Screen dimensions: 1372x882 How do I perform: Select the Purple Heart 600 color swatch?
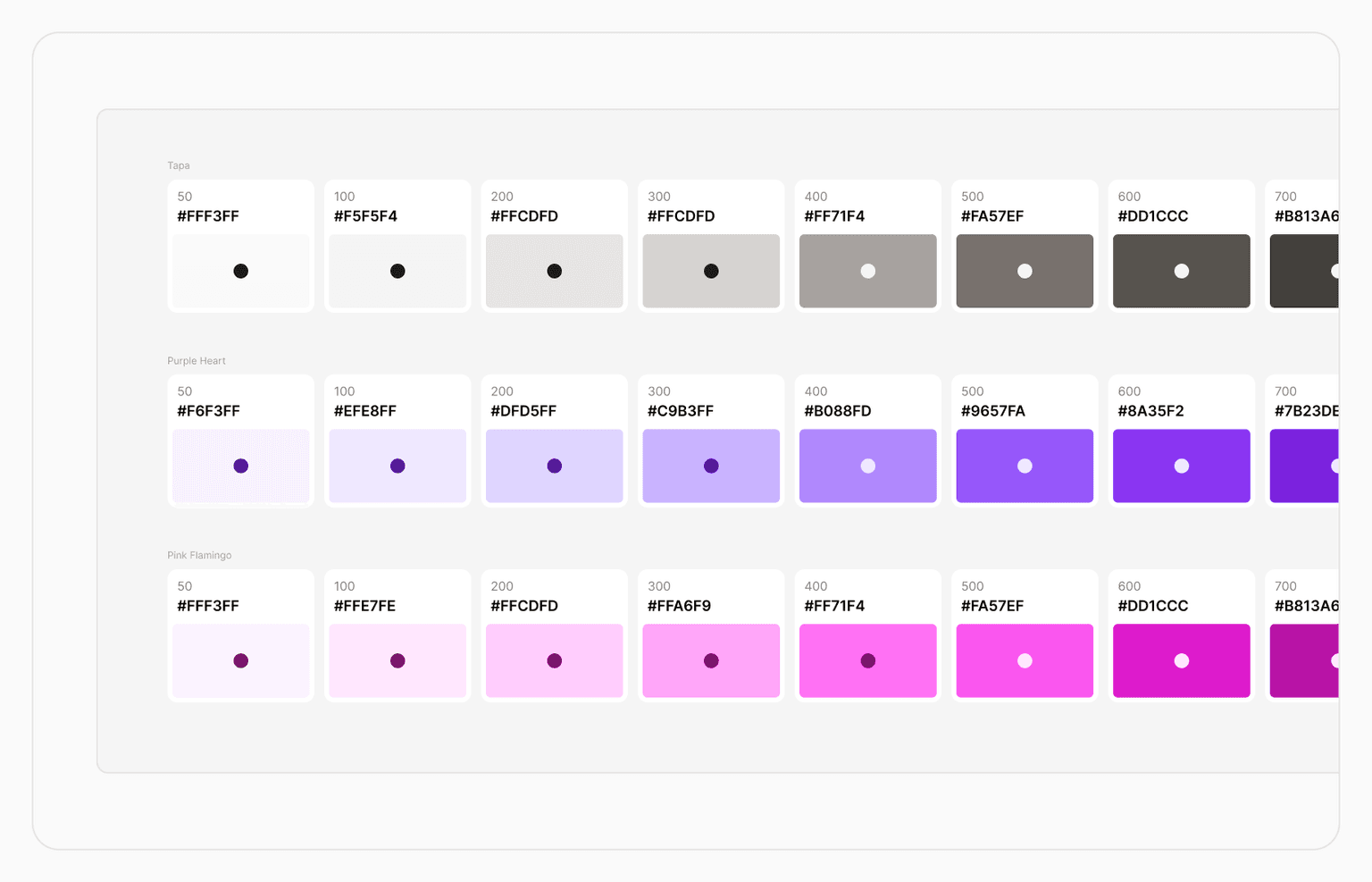(x=1181, y=466)
